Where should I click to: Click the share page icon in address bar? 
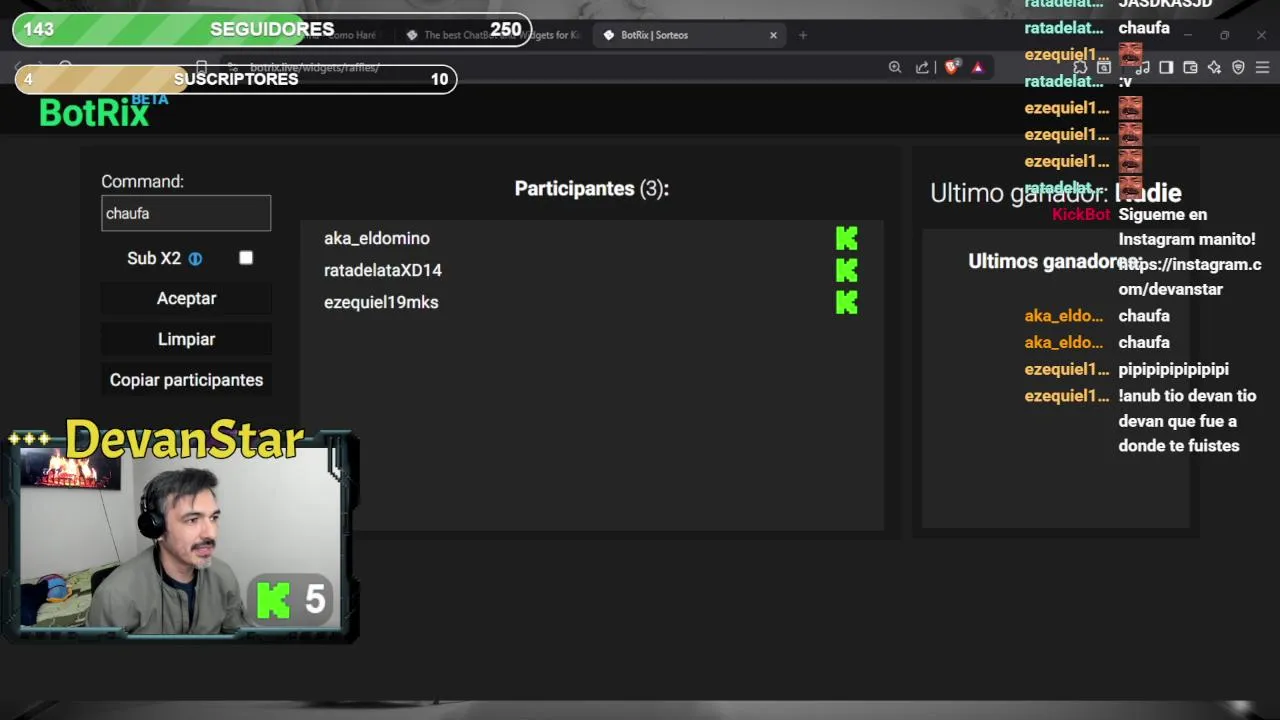pyautogui.click(x=922, y=67)
